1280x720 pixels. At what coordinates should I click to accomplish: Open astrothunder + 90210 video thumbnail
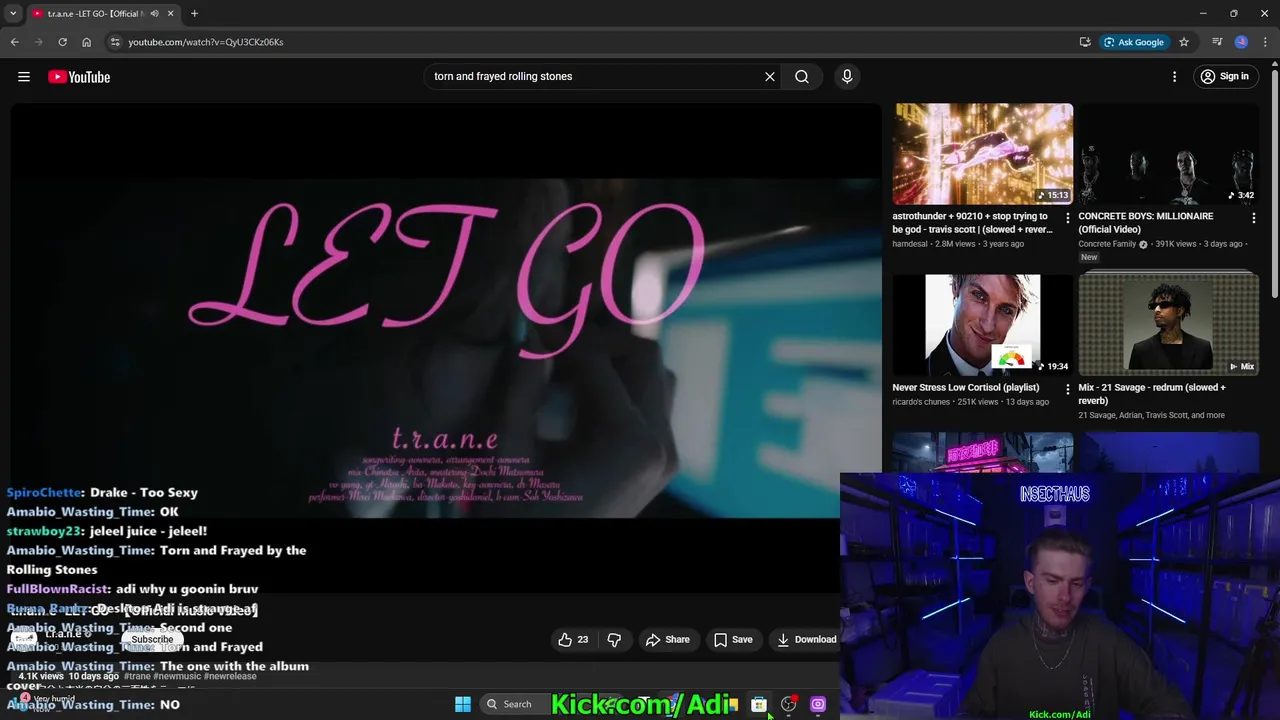click(983, 154)
